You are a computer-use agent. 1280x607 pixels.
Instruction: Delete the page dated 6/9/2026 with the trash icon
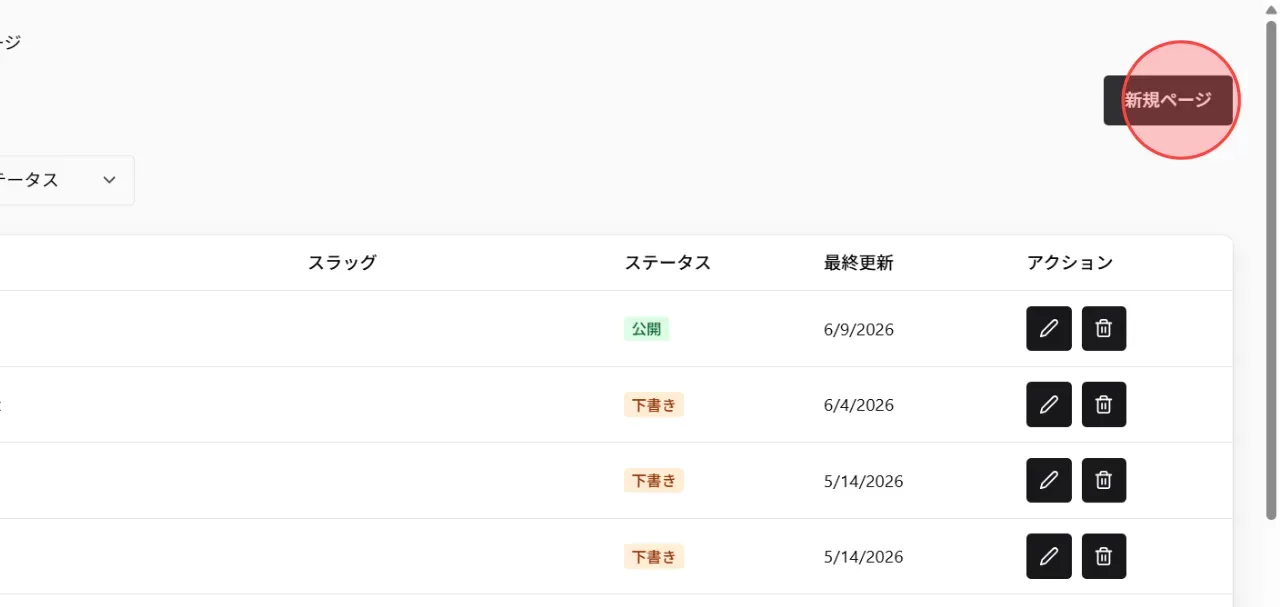pos(1104,328)
